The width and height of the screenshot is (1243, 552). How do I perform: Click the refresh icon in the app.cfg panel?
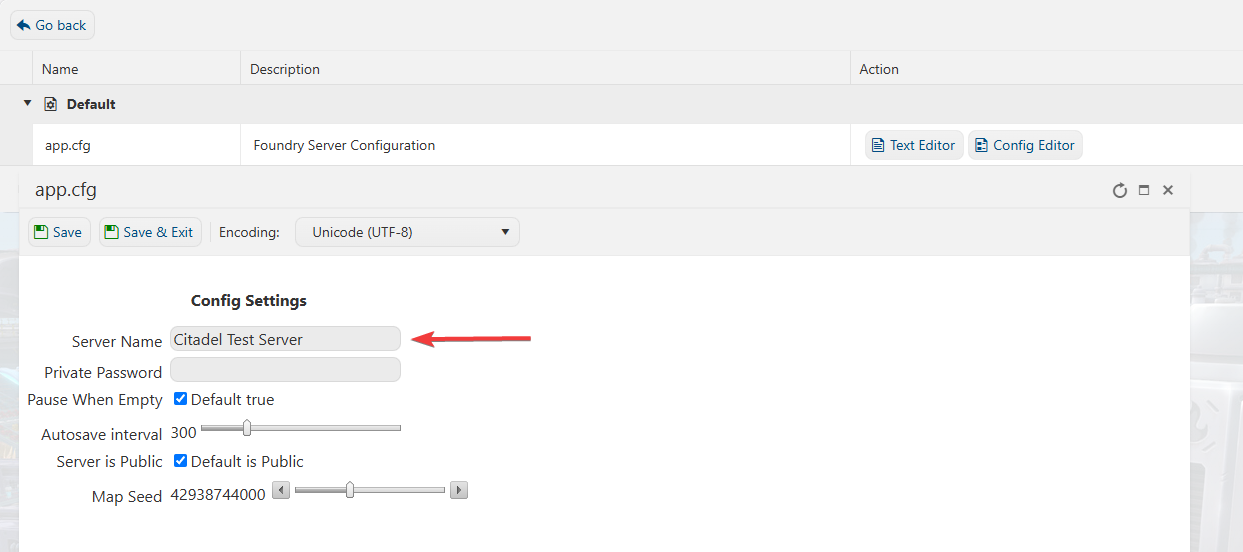tap(1120, 190)
